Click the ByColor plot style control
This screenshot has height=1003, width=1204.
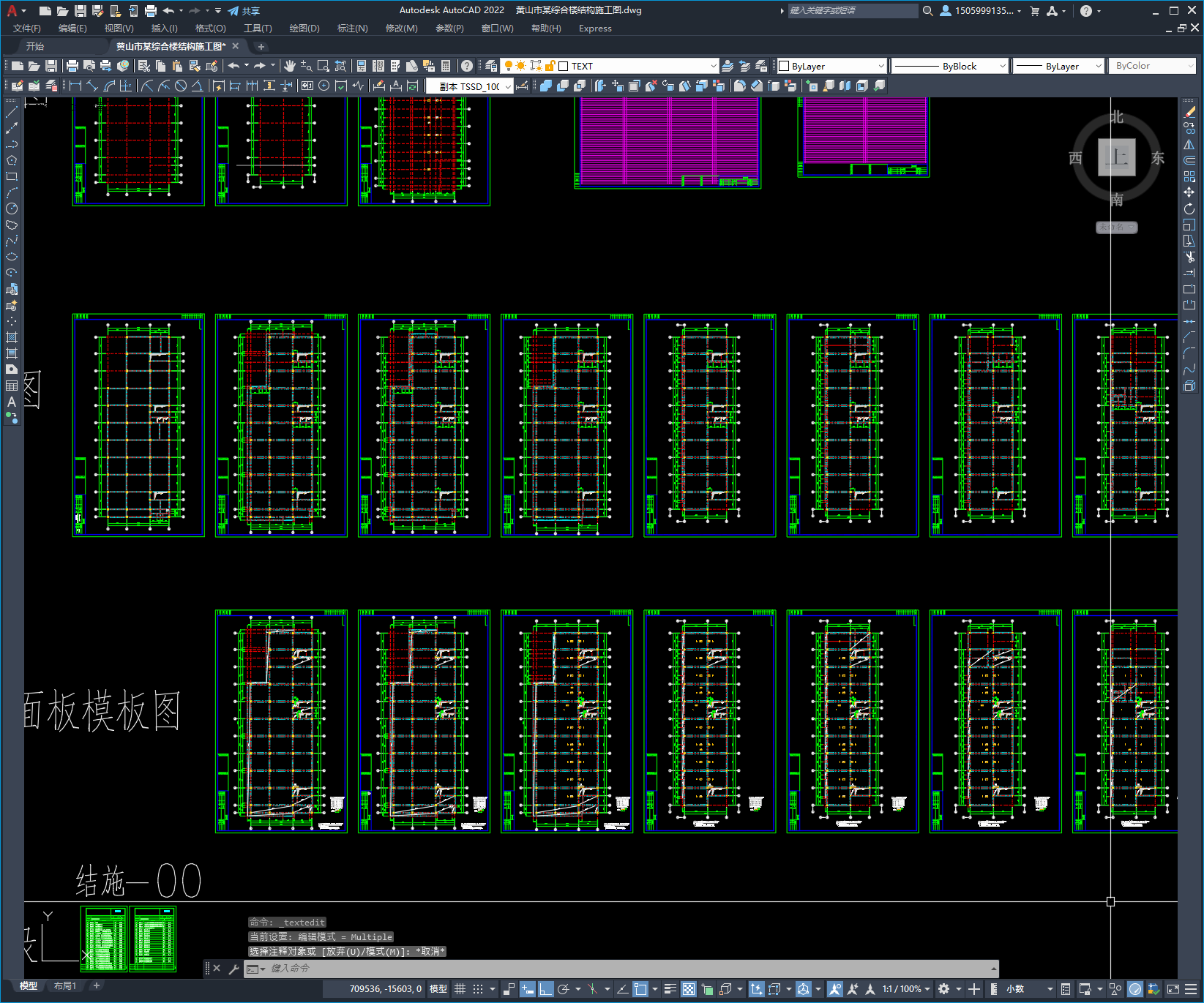[x=1152, y=66]
